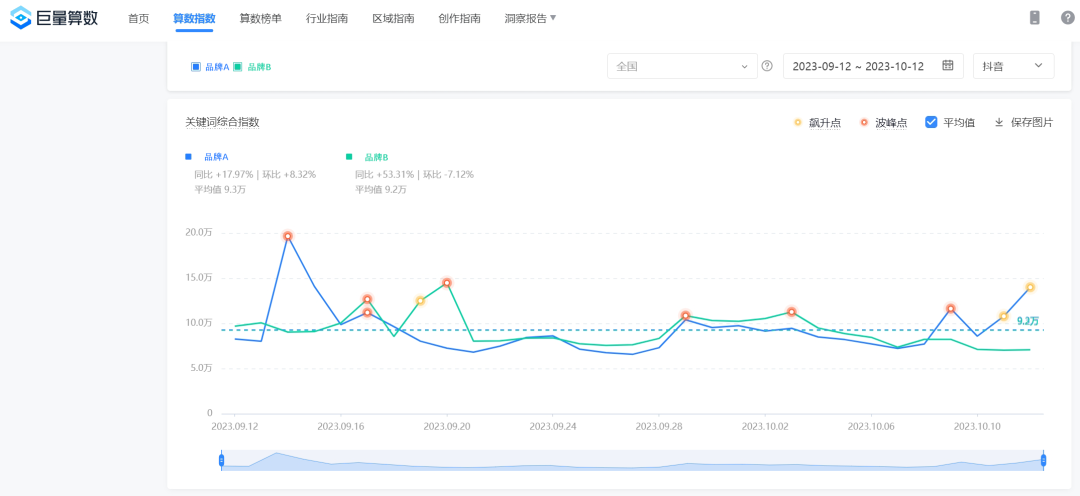Click the 关键词综合指数 heading
Viewport: 1080px width, 496px height.
coord(222,122)
